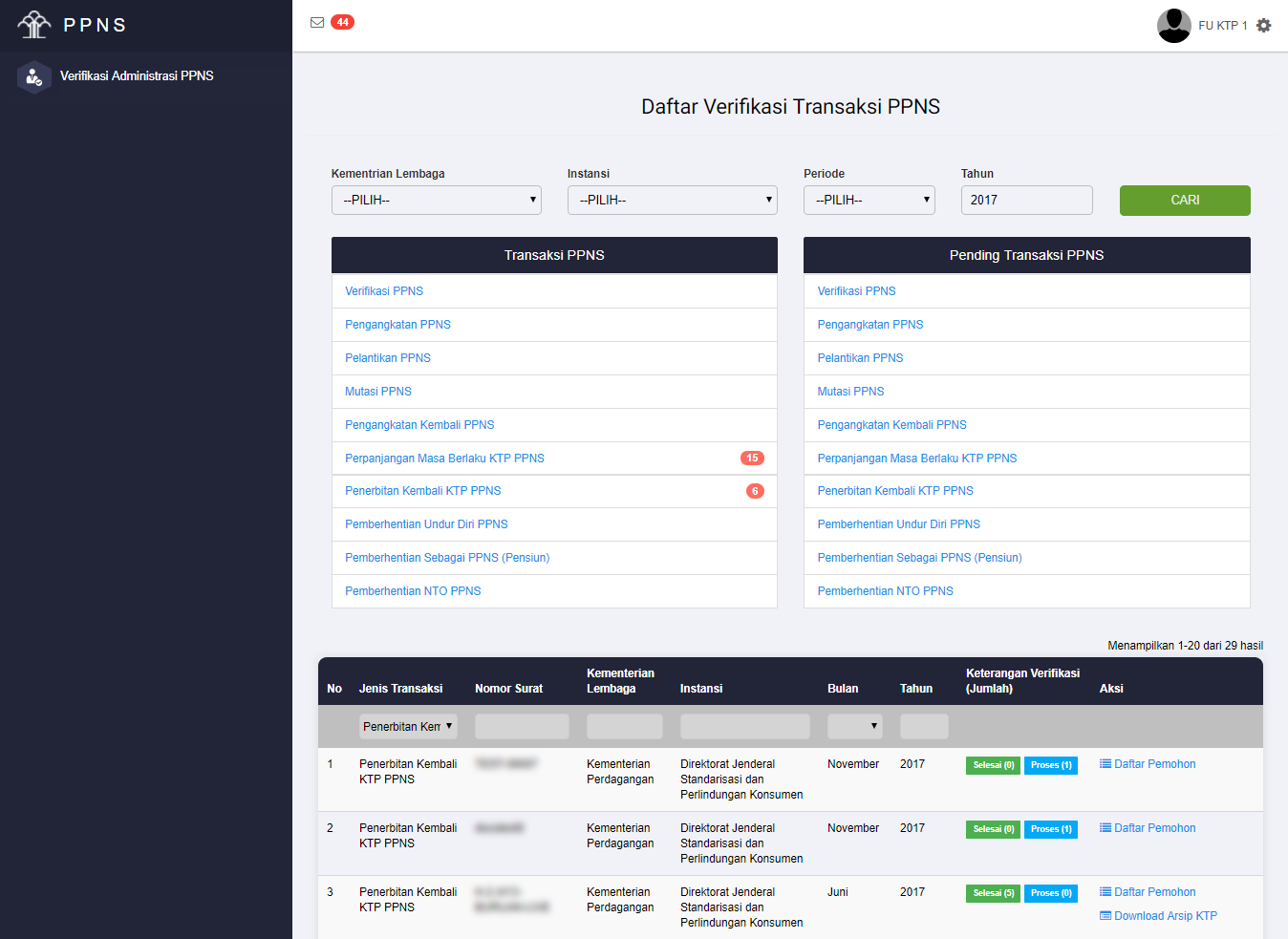Viewport: 1288px width, 939px height.
Task: Open the settings gear icon
Action: [x=1263, y=26]
